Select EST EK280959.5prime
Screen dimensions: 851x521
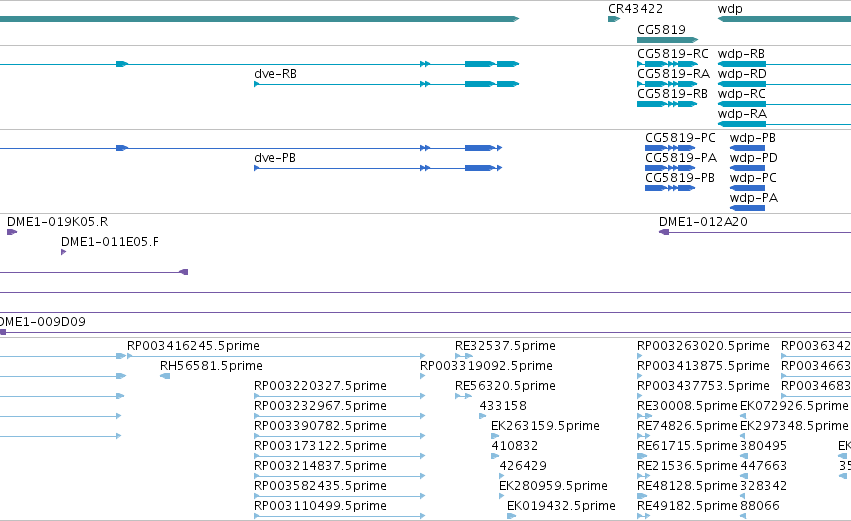553,486
